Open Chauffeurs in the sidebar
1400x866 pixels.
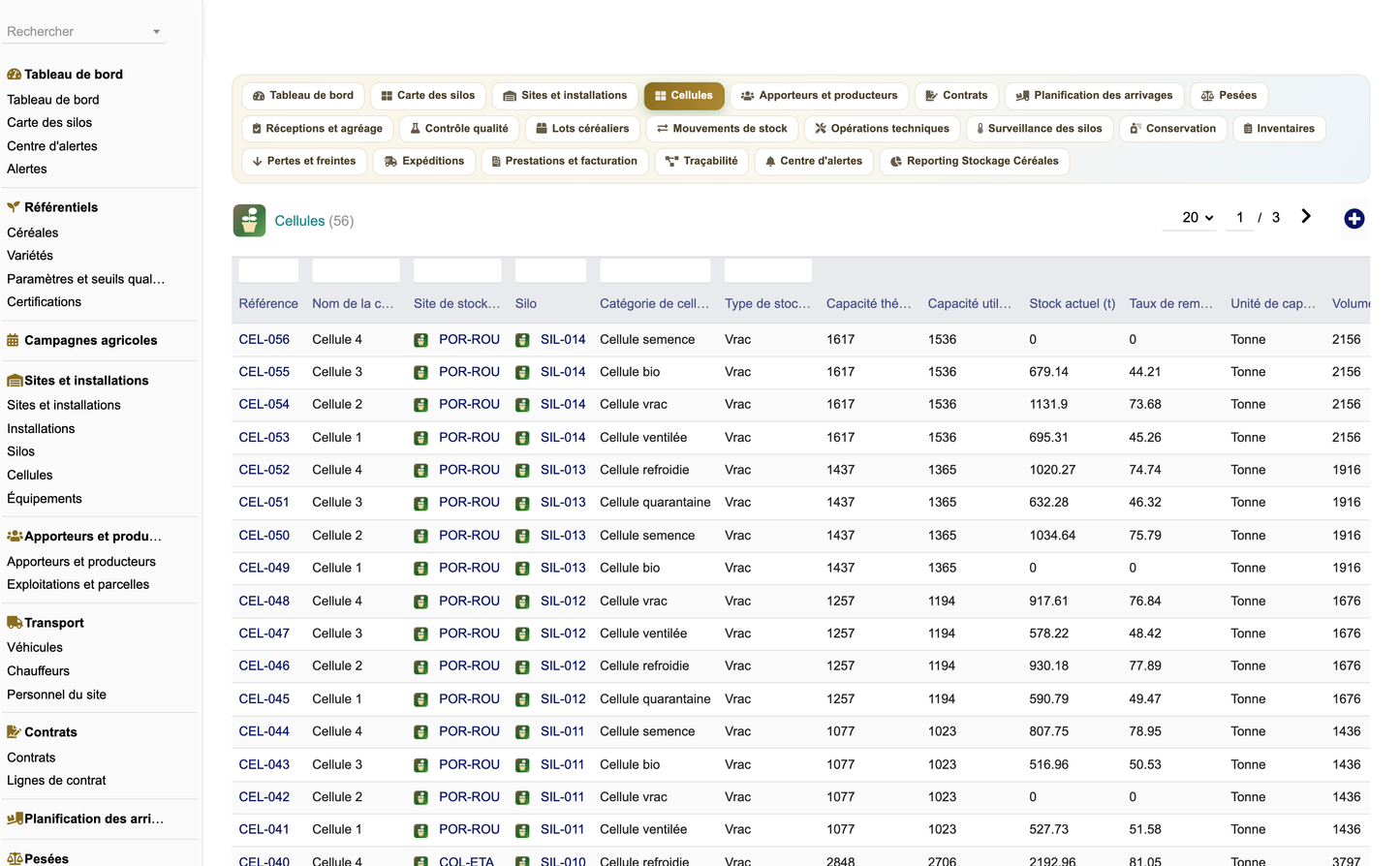[x=38, y=671]
